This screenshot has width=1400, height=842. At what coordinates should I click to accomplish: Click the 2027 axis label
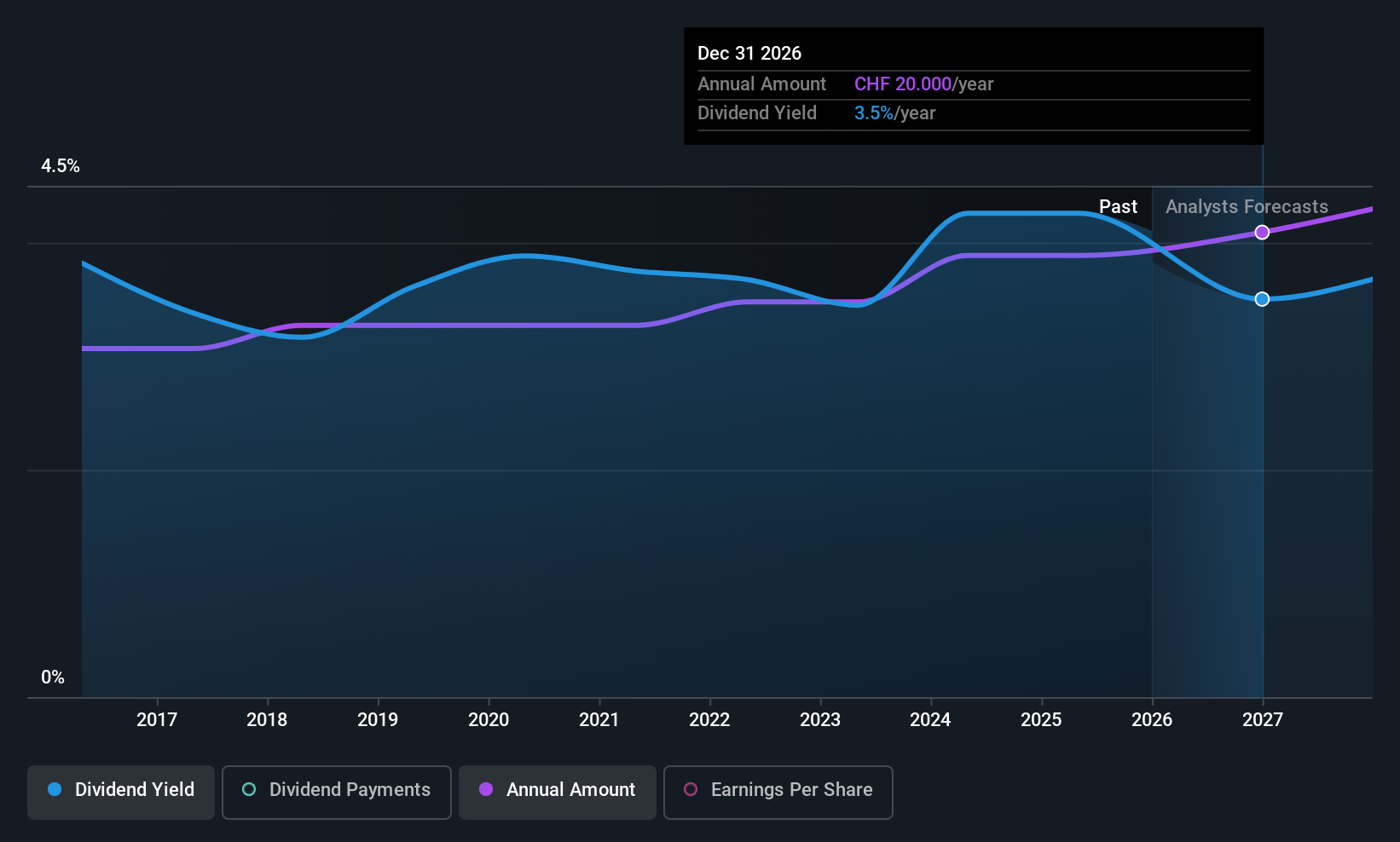point(1262,719)
